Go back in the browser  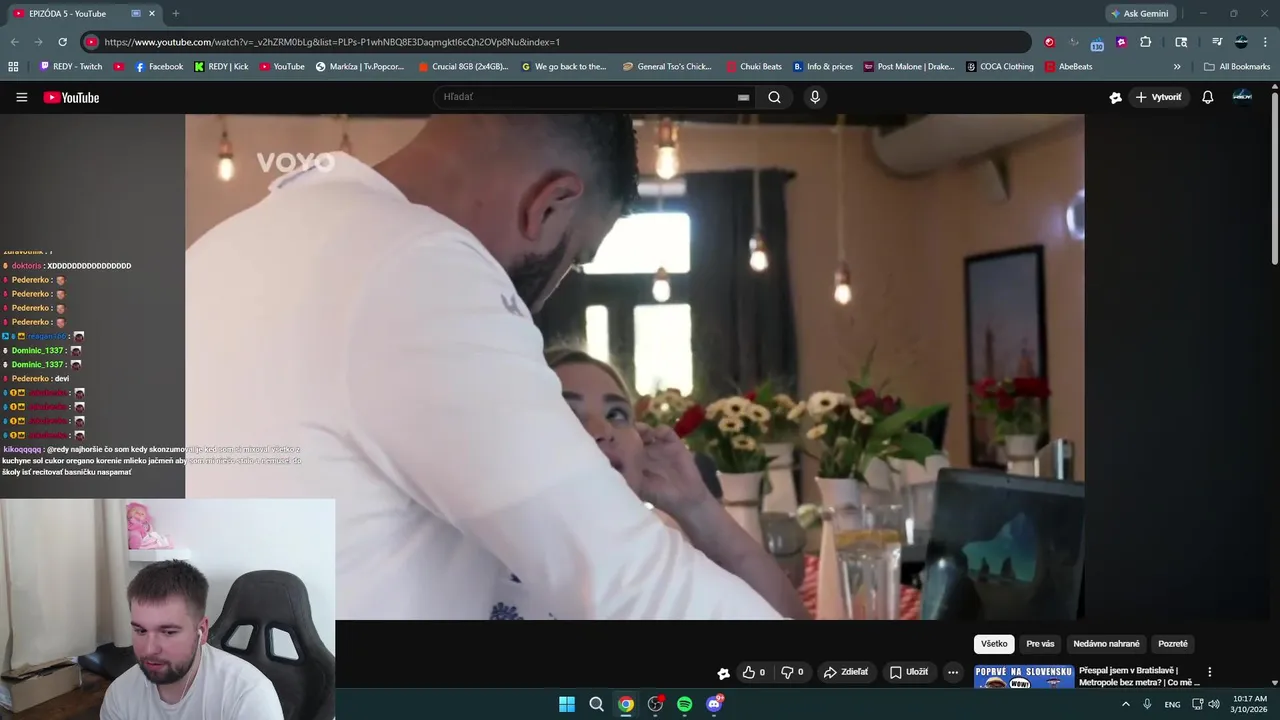[14, 42]
